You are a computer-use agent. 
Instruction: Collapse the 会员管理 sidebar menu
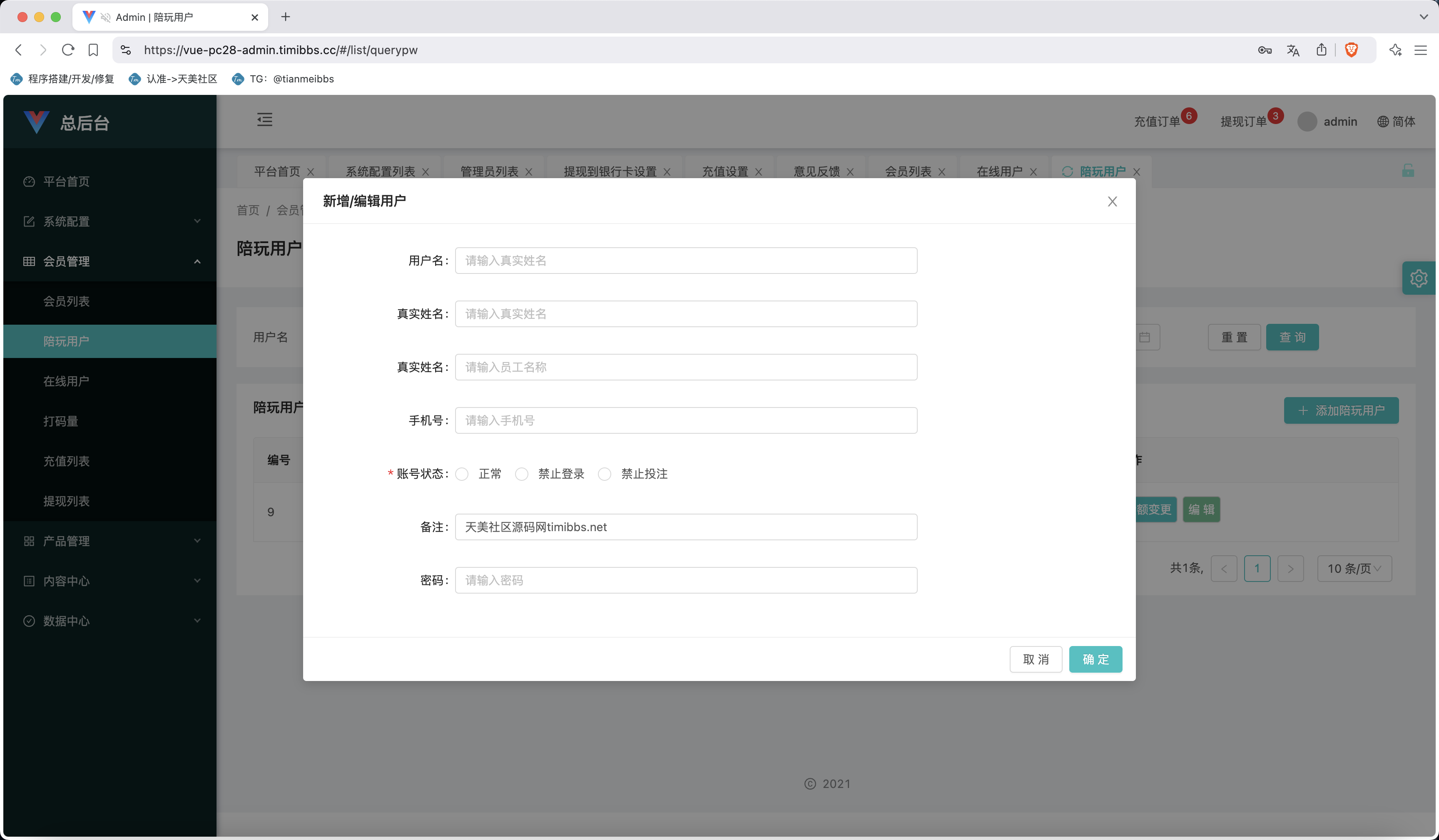coord(110,261)
